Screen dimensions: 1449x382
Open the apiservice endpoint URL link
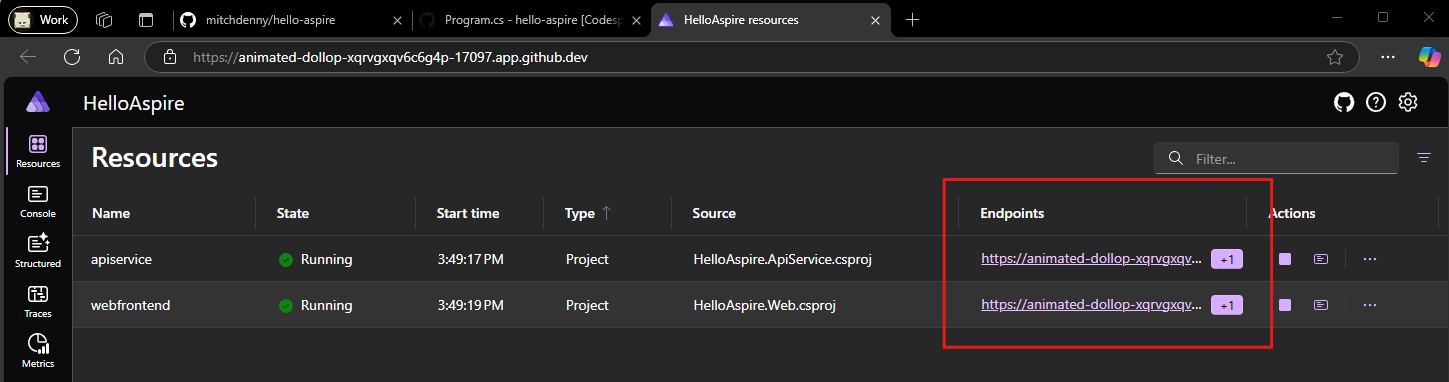point(1091,259)
